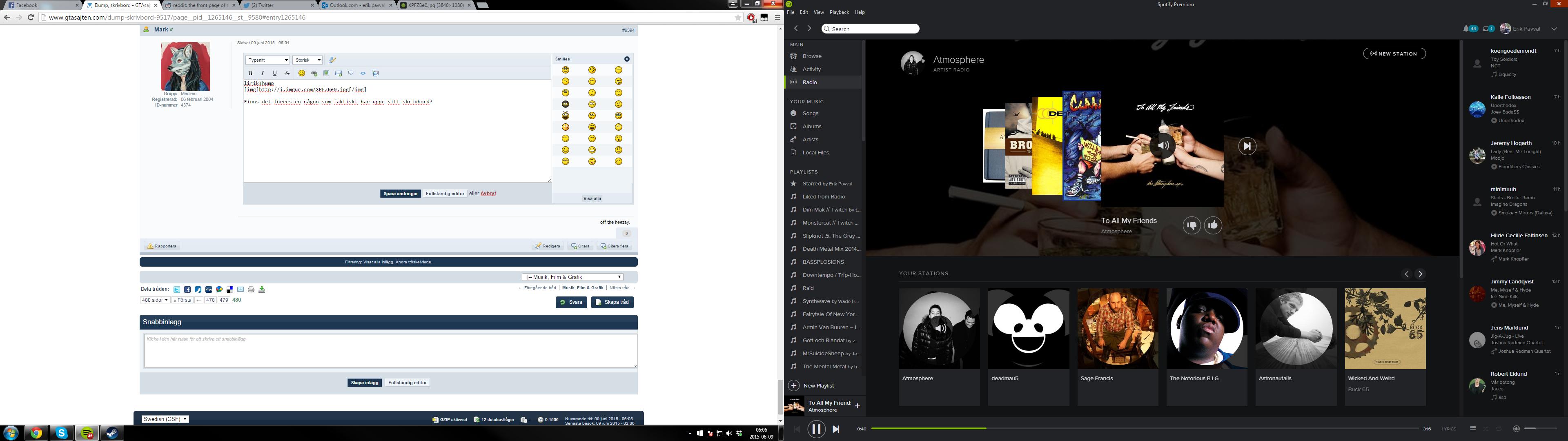The height and width of the screenshot is (441, 1568).
Task: Toggle repeat in the Spotify player
Action: pyautogui.click(x=1499, y=429)
